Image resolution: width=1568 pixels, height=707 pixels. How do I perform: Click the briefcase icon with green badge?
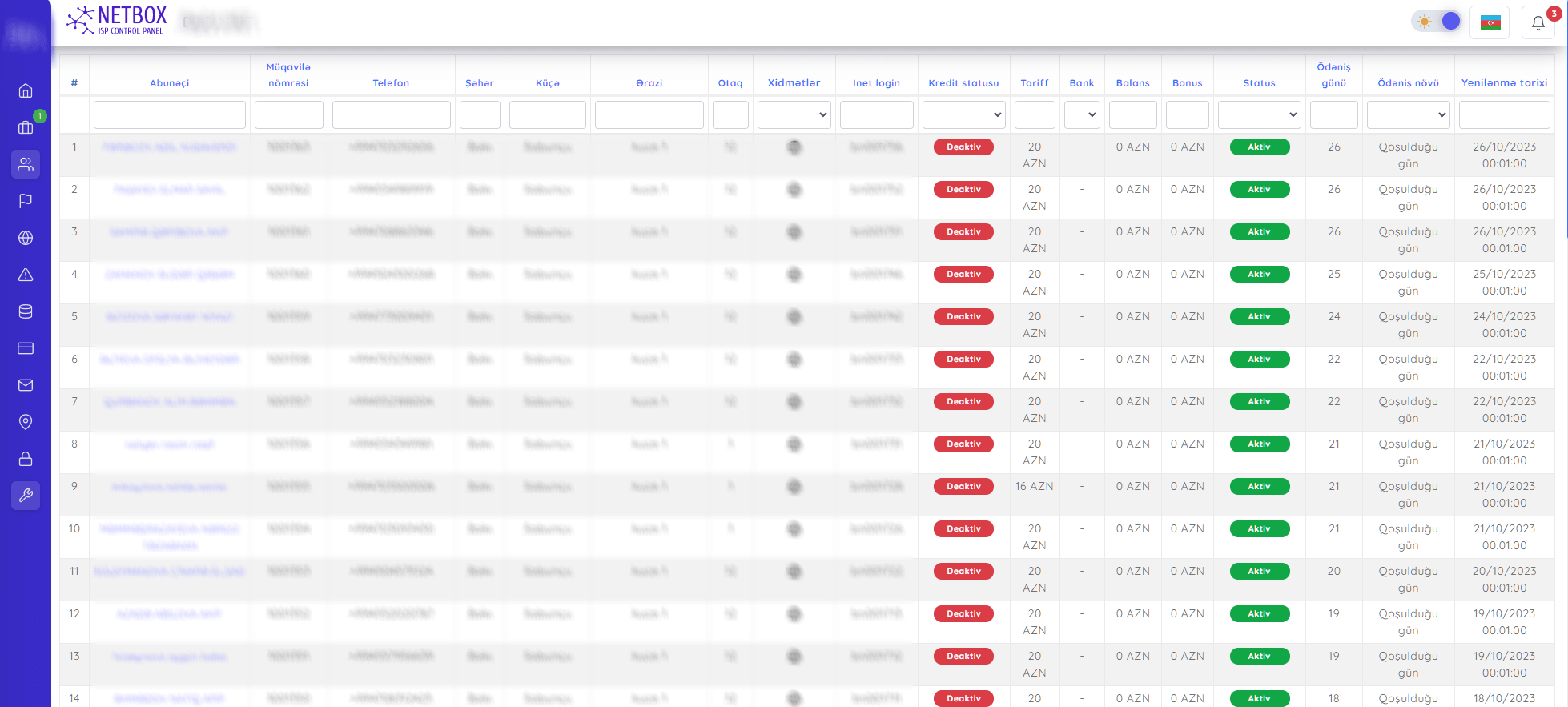click(26, 127)
